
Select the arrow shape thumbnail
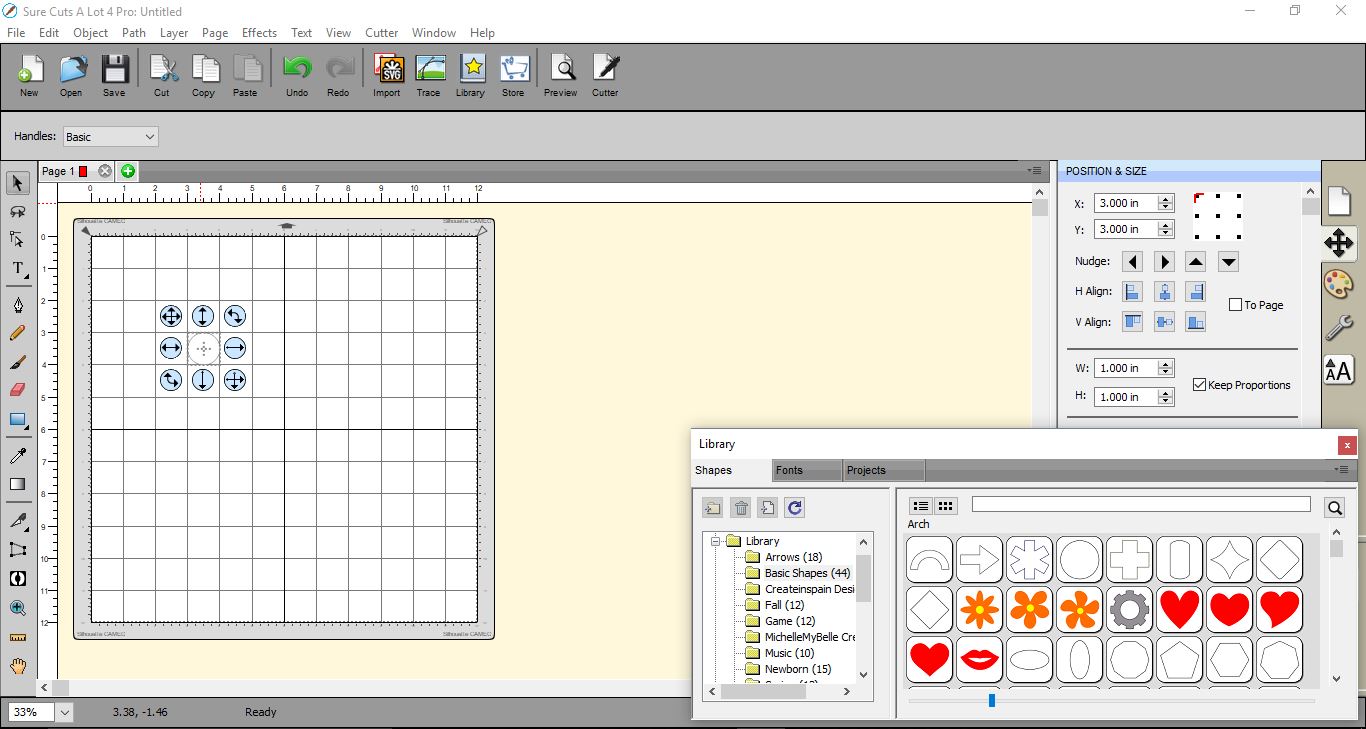[x=980, y=560]
